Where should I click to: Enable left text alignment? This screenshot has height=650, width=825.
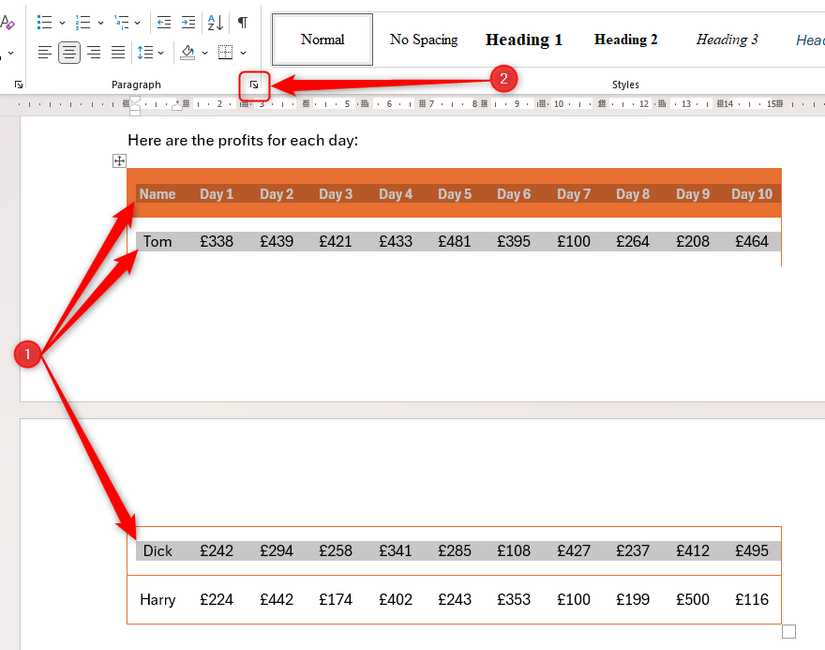pos(44,52)
